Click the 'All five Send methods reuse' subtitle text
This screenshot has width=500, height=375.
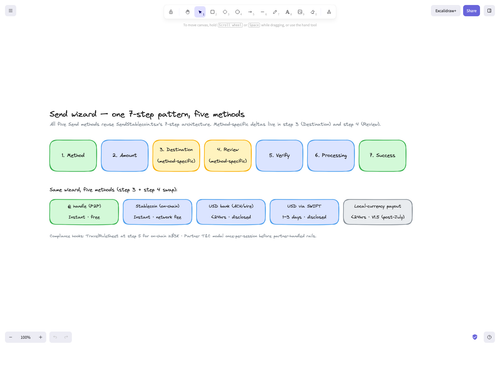point(215,124)
